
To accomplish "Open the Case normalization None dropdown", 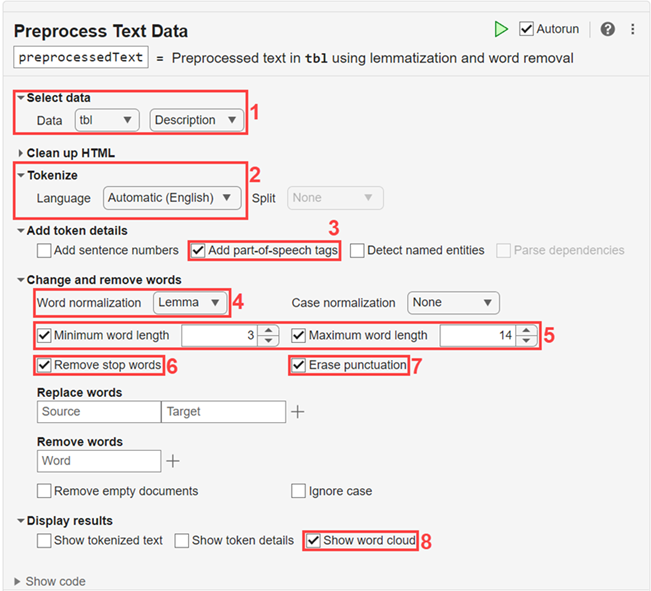I will [453, 302].
